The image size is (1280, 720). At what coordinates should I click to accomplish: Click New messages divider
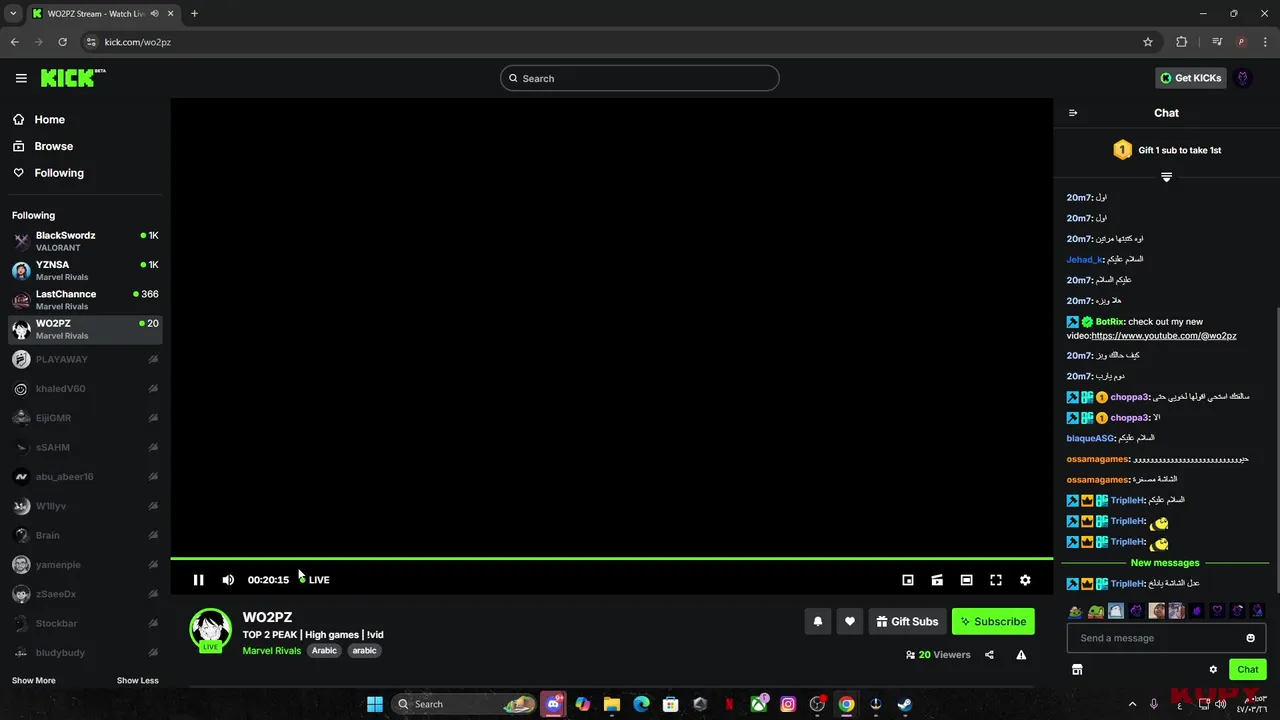coord(1165,563)
